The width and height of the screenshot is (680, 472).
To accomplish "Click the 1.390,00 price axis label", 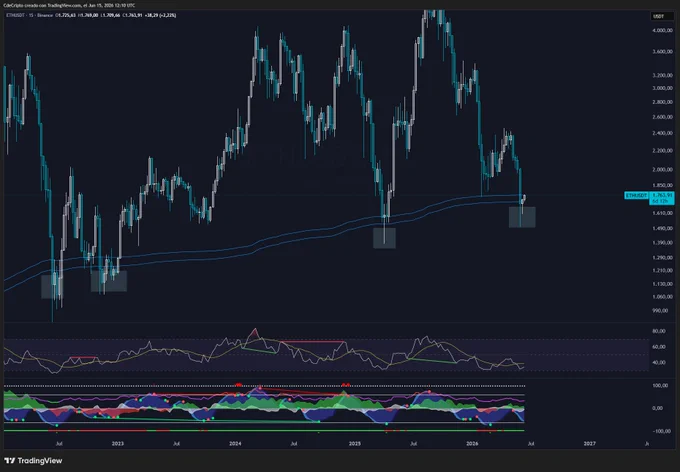I will tap(662, 243).
